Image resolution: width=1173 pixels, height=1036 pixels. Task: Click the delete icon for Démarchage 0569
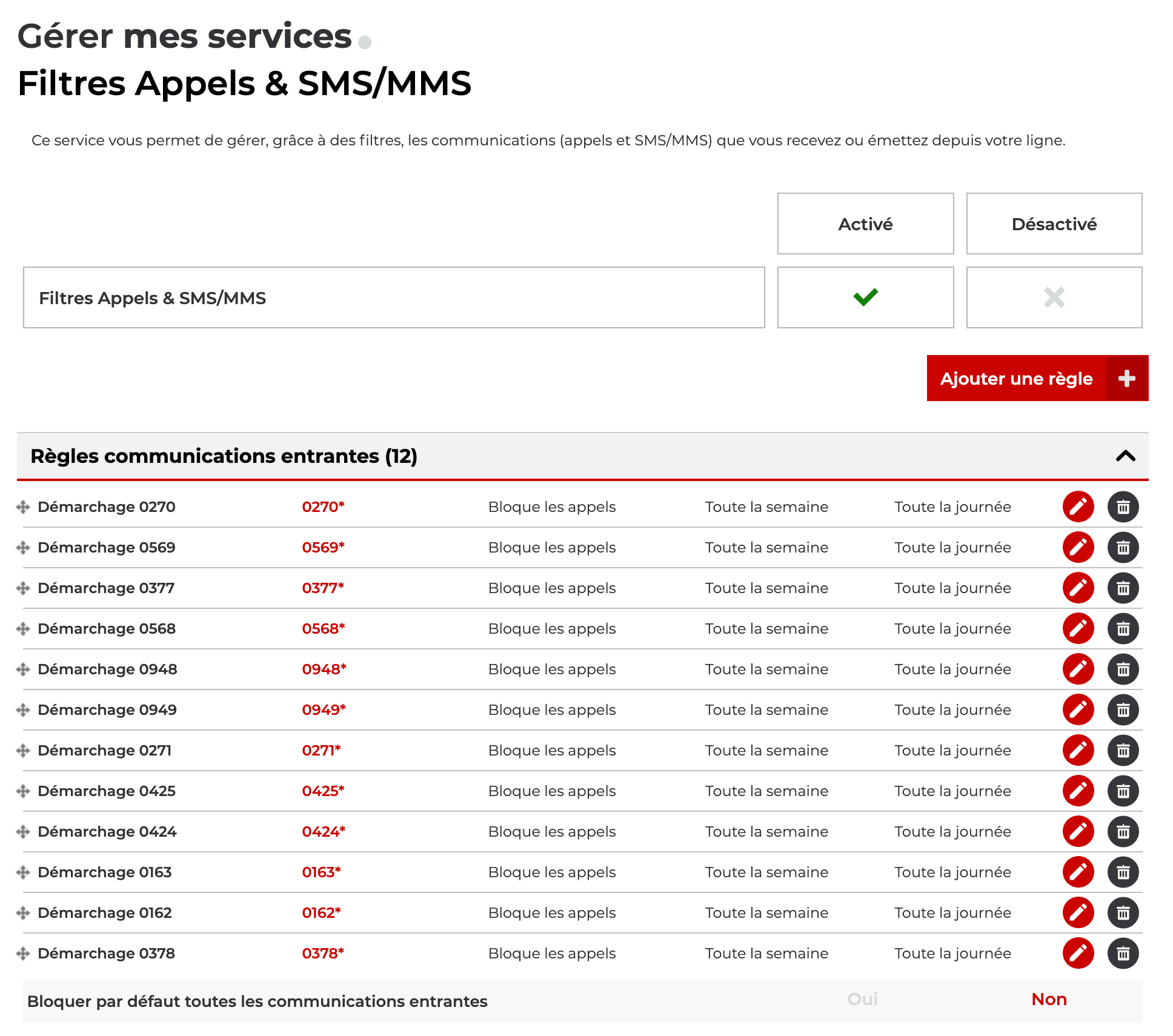1123,547
